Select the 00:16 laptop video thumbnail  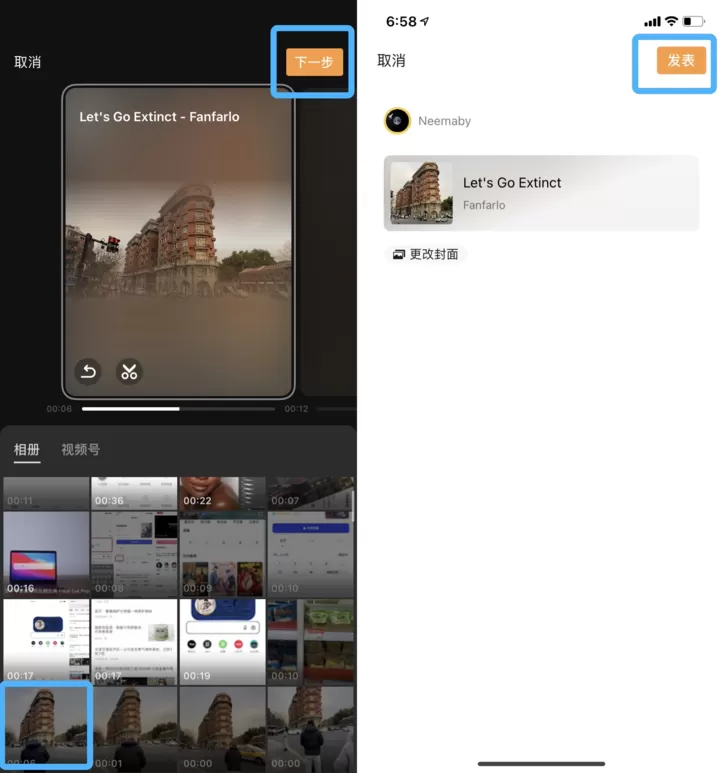[x=46, y=554]
